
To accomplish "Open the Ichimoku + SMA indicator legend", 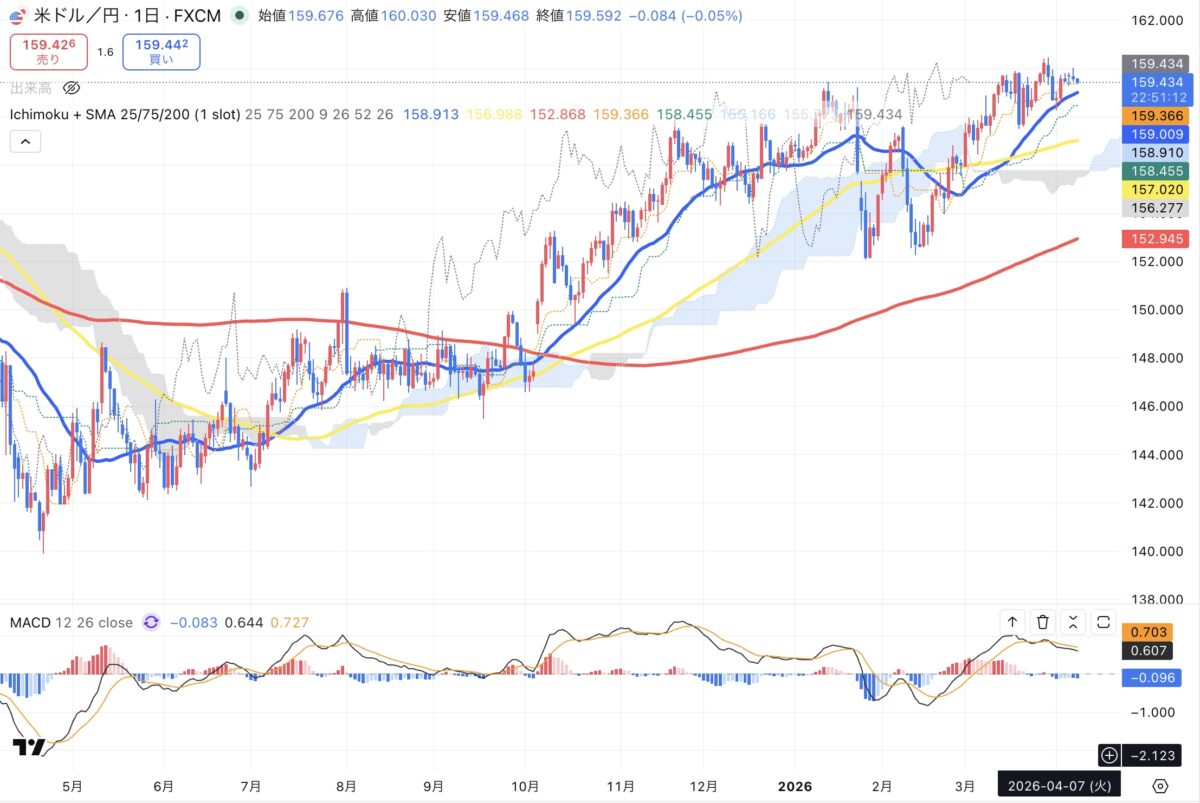I will (x=125, y=115).
